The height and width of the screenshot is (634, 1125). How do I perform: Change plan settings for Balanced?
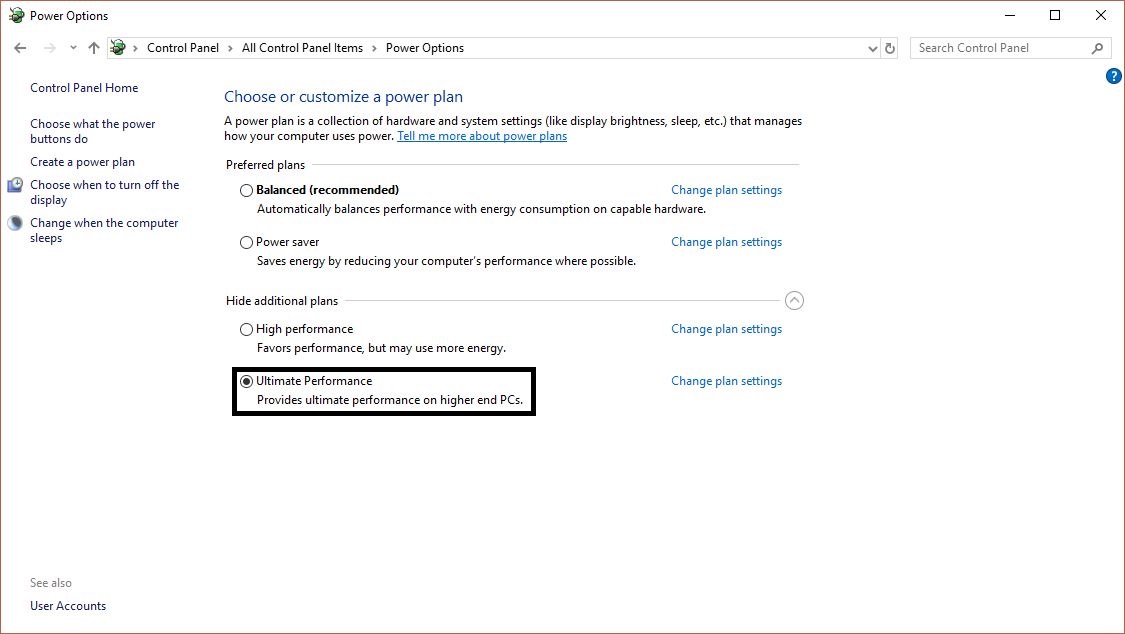click(x=726, y=190)
